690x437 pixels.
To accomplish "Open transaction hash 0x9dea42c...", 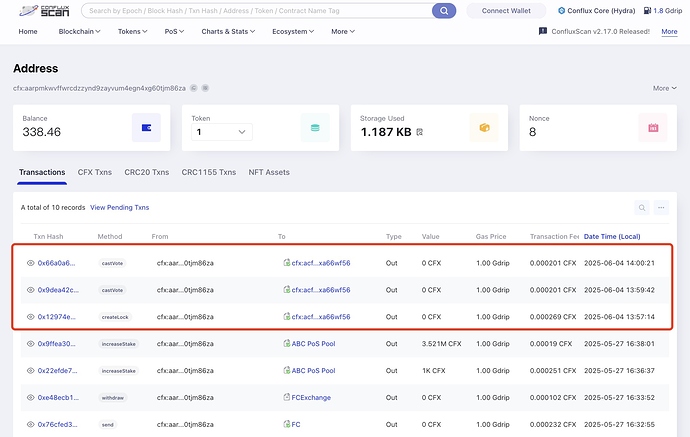I will tap(58, 290).
